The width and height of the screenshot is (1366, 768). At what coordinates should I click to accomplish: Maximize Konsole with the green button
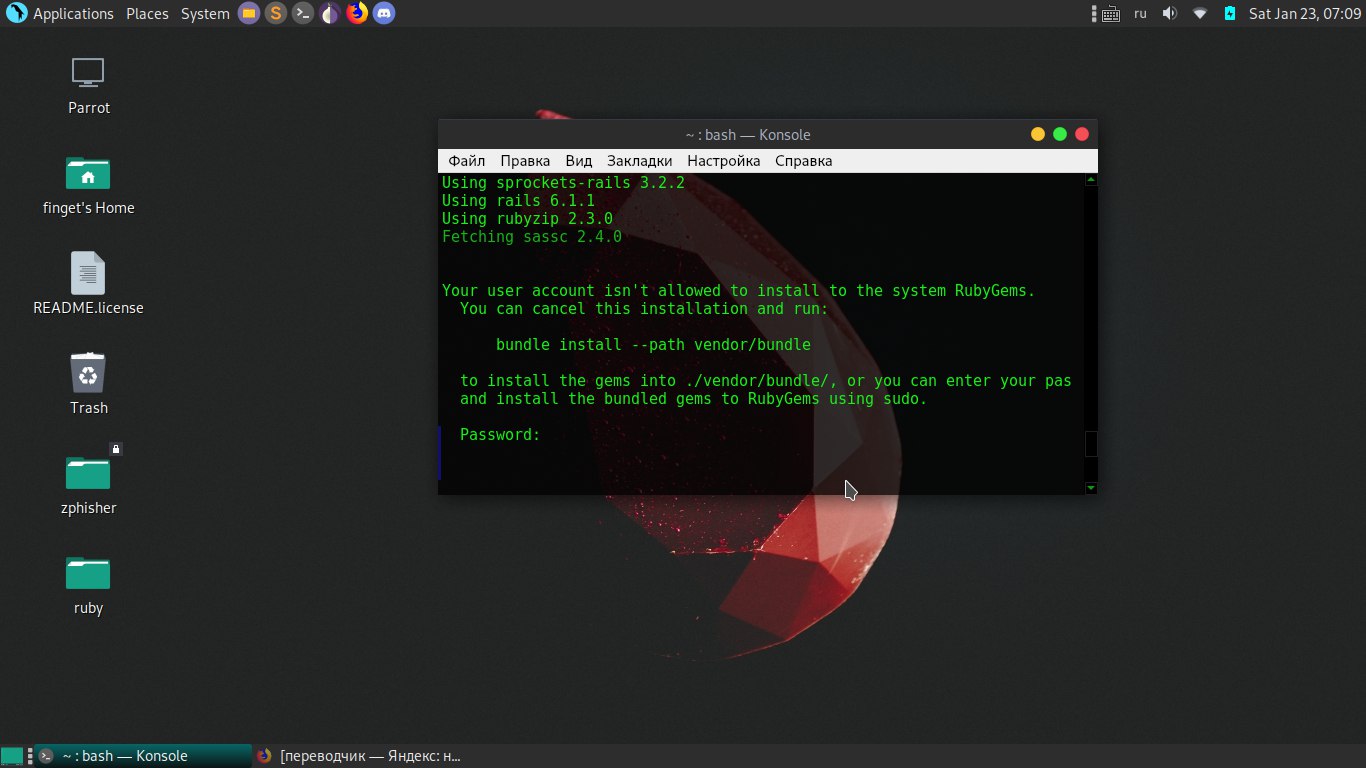(x=1060, y=134)
